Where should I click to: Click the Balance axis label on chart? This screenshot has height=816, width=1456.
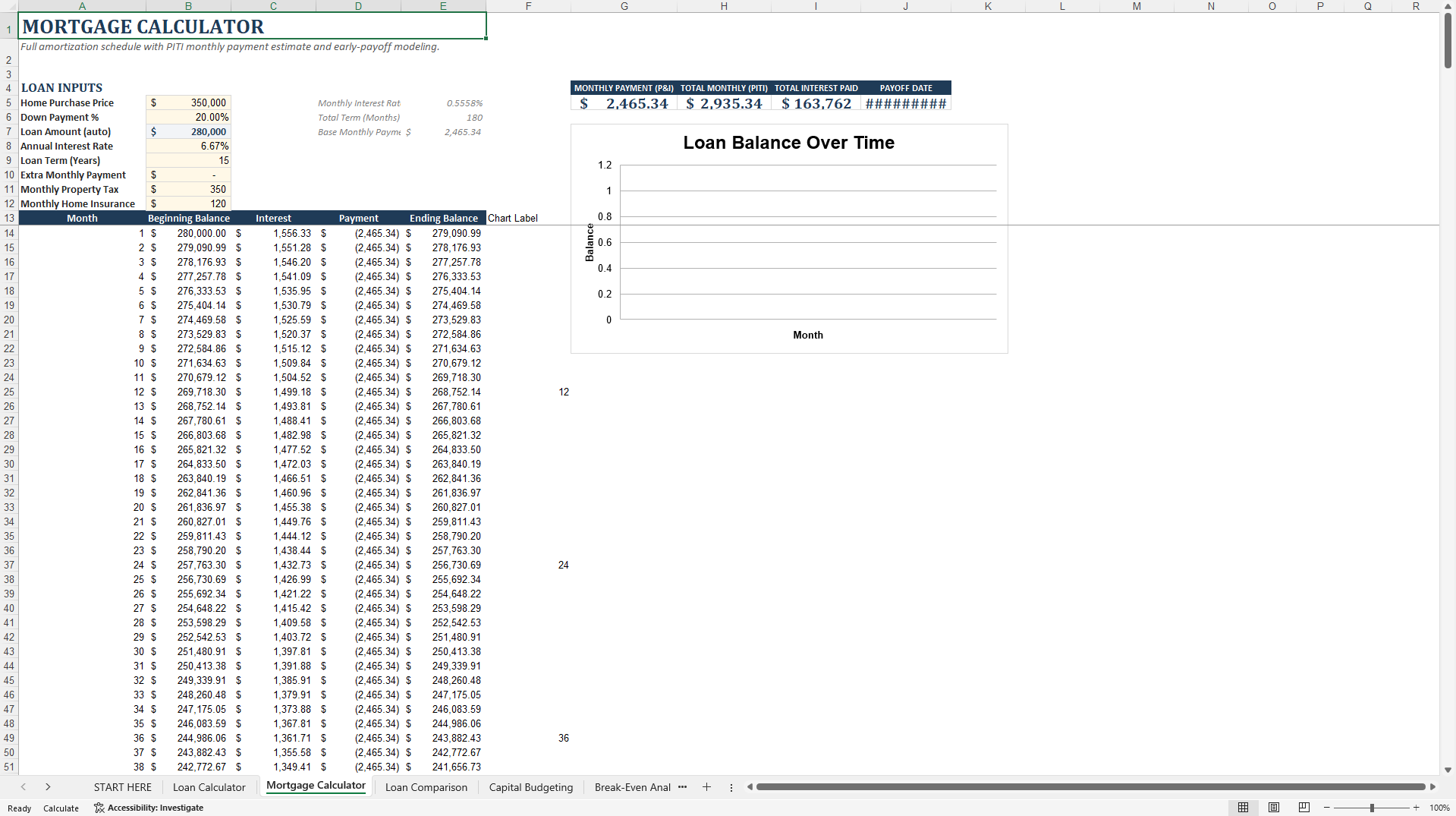(x=590, y=242)
